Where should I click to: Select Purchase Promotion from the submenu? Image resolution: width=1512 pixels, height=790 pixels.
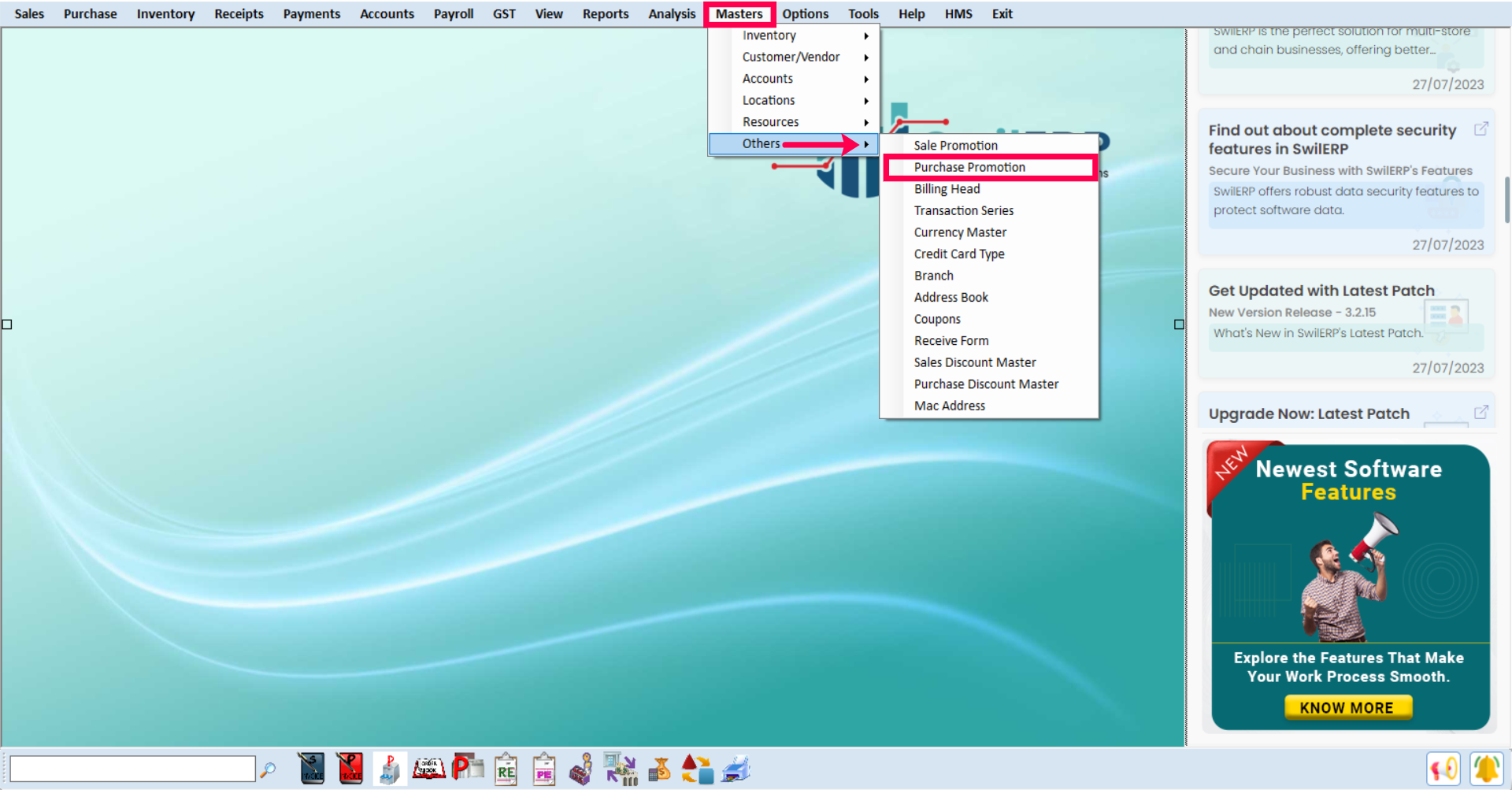coord(990,167)
